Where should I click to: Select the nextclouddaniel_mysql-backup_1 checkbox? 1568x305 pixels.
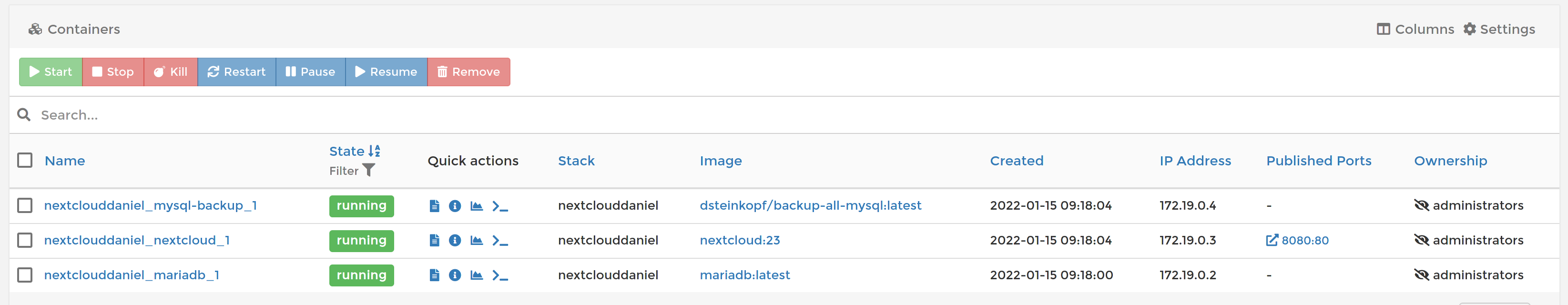25,206
